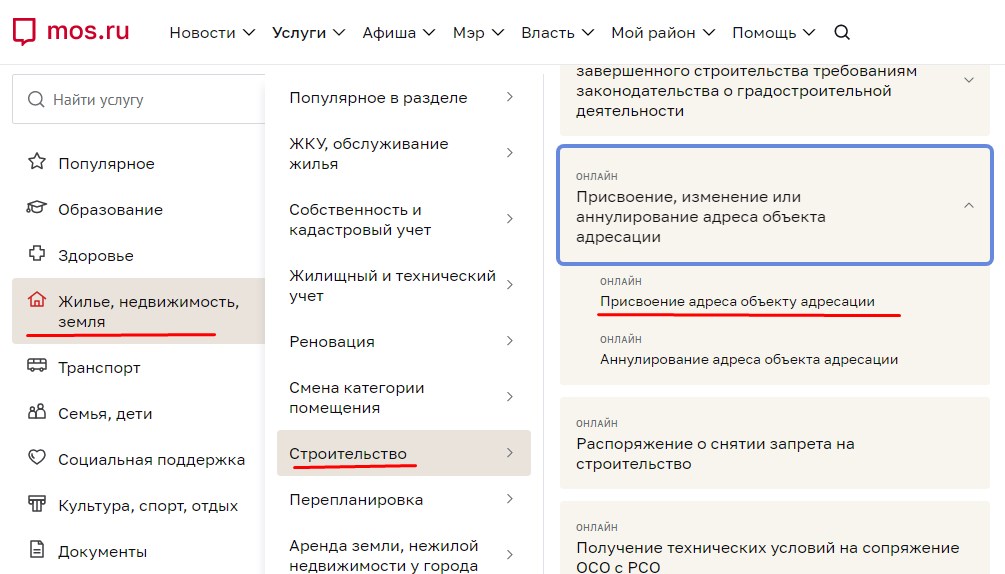Click the magnifier icon in Найти услугу field

click(36, 99)
